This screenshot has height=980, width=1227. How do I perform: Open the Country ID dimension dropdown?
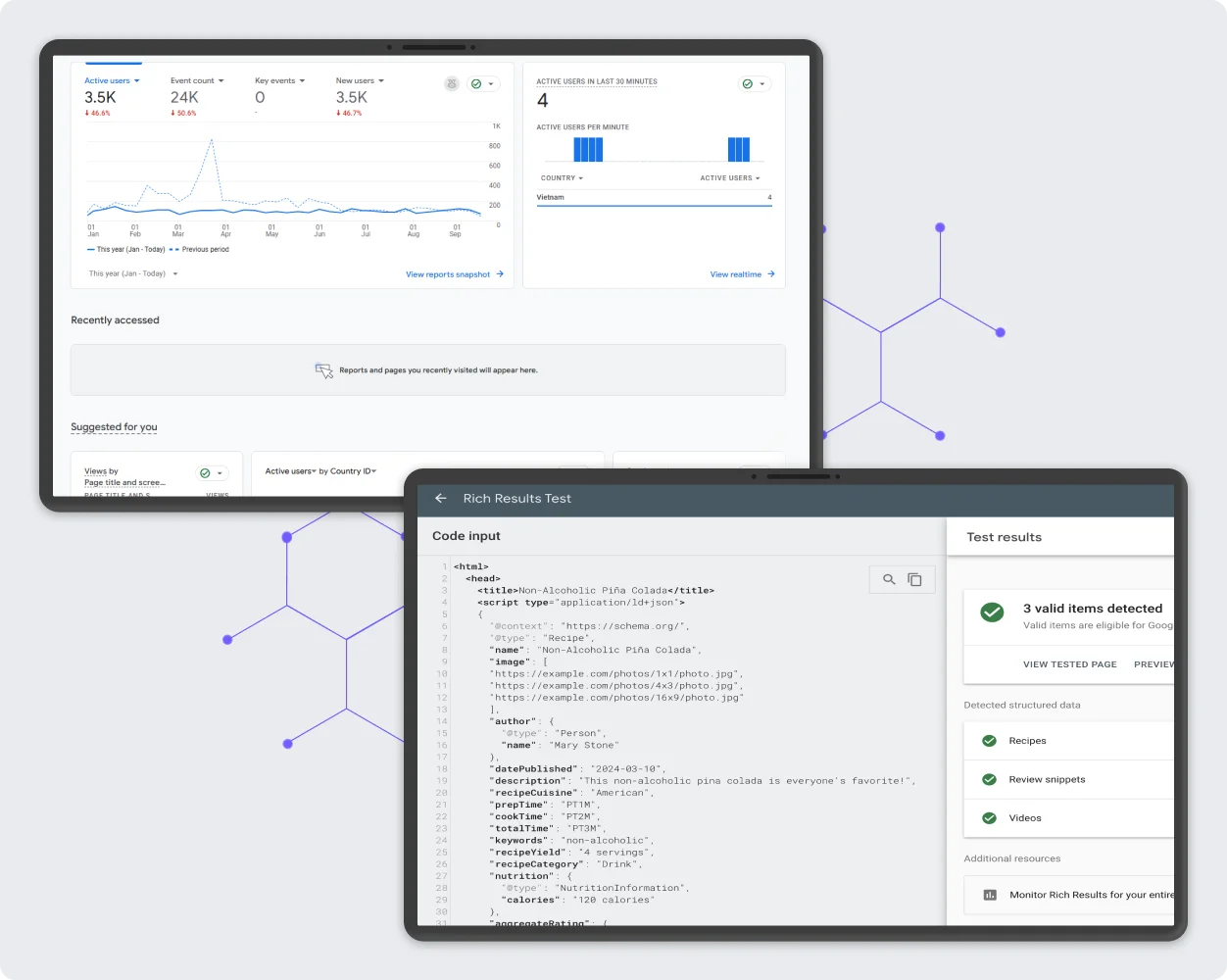pos(354,471)
